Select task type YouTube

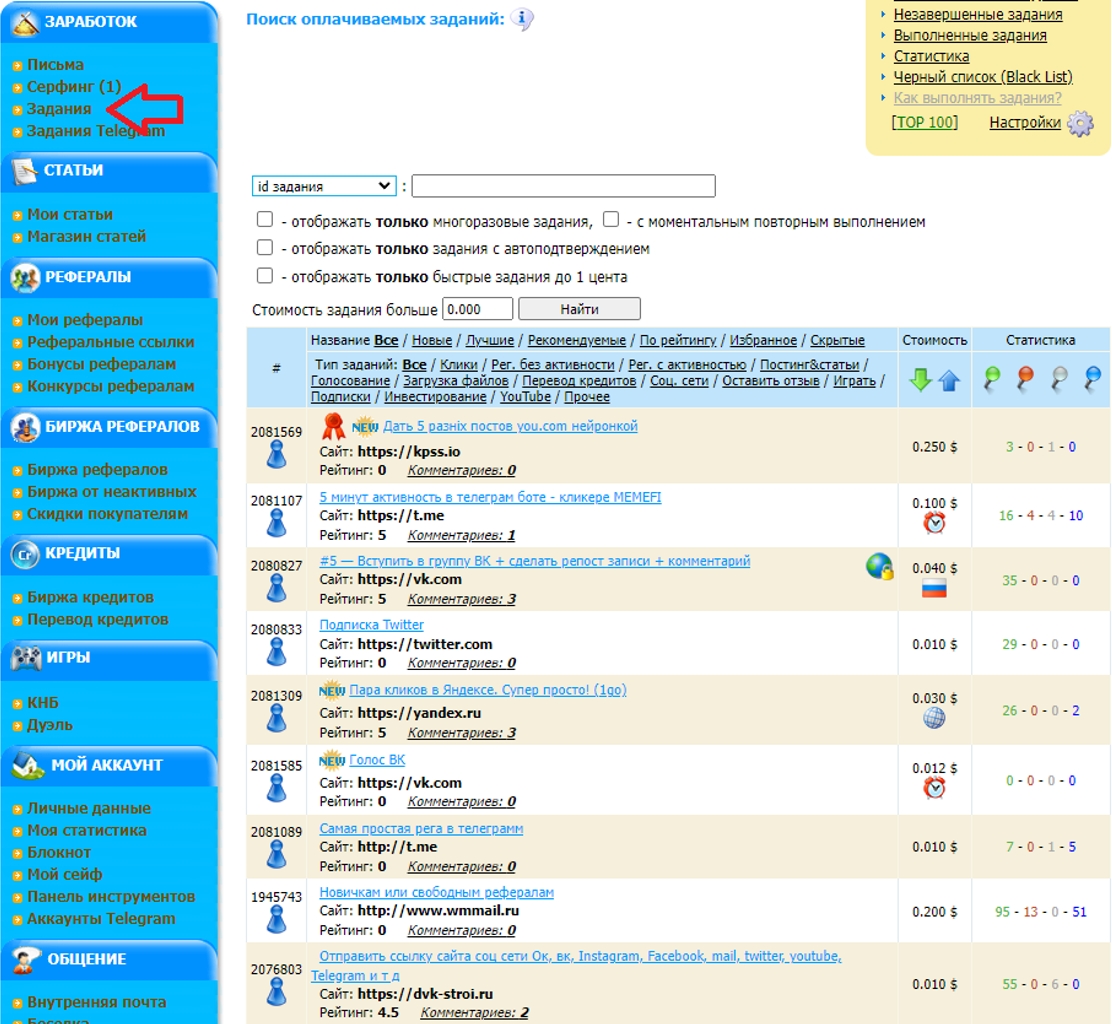tap(526, 396)
